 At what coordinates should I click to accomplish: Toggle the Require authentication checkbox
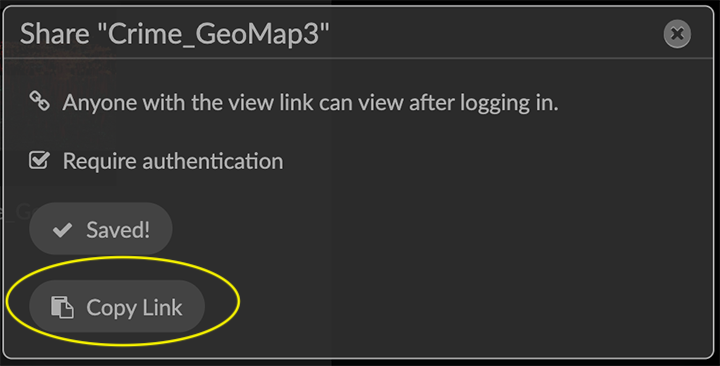click(x=39, y=161)
